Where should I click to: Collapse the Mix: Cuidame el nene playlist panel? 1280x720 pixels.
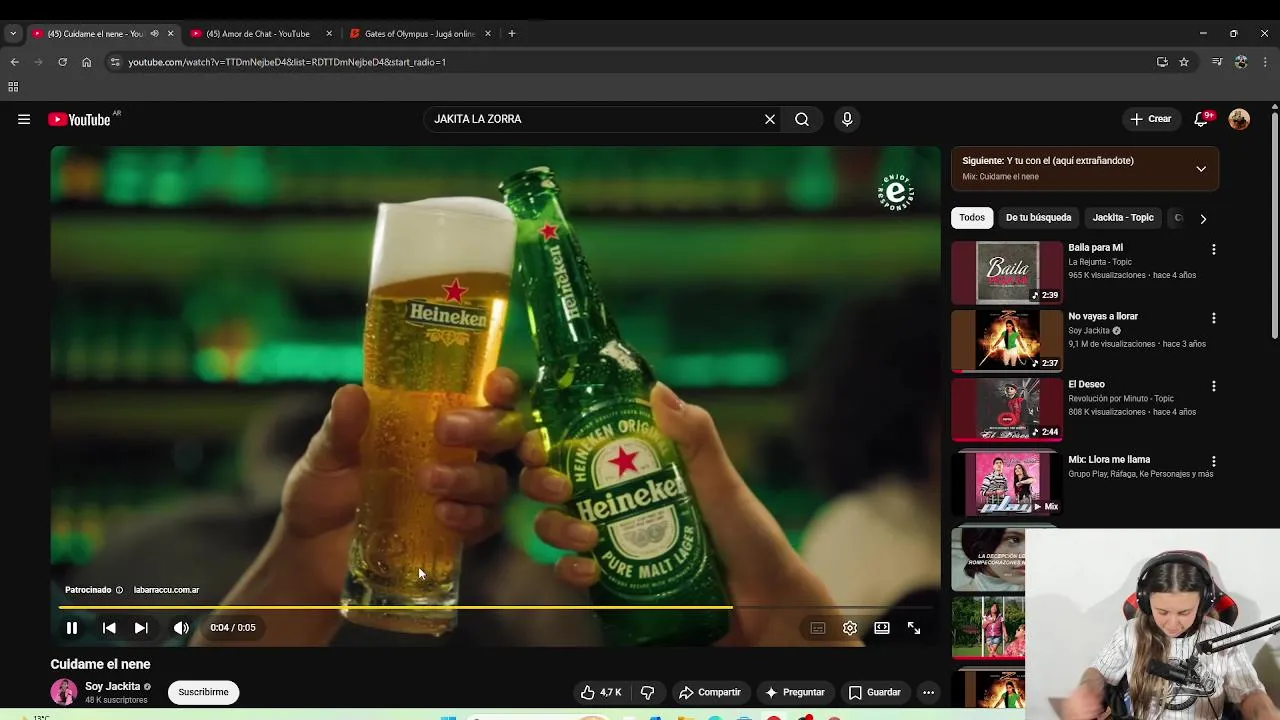click(1201, 168)
